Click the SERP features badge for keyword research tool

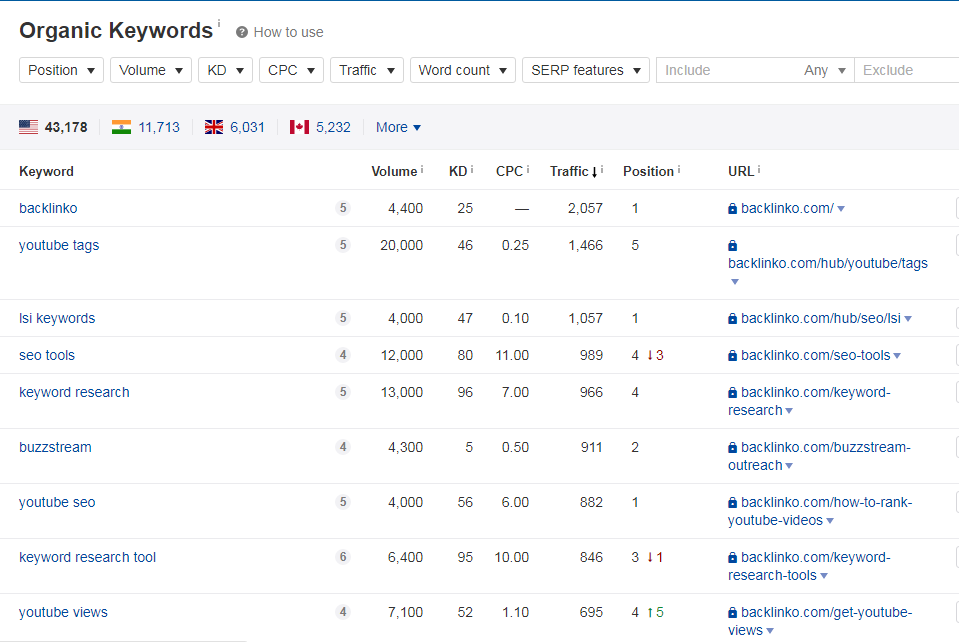click(343, 556)
